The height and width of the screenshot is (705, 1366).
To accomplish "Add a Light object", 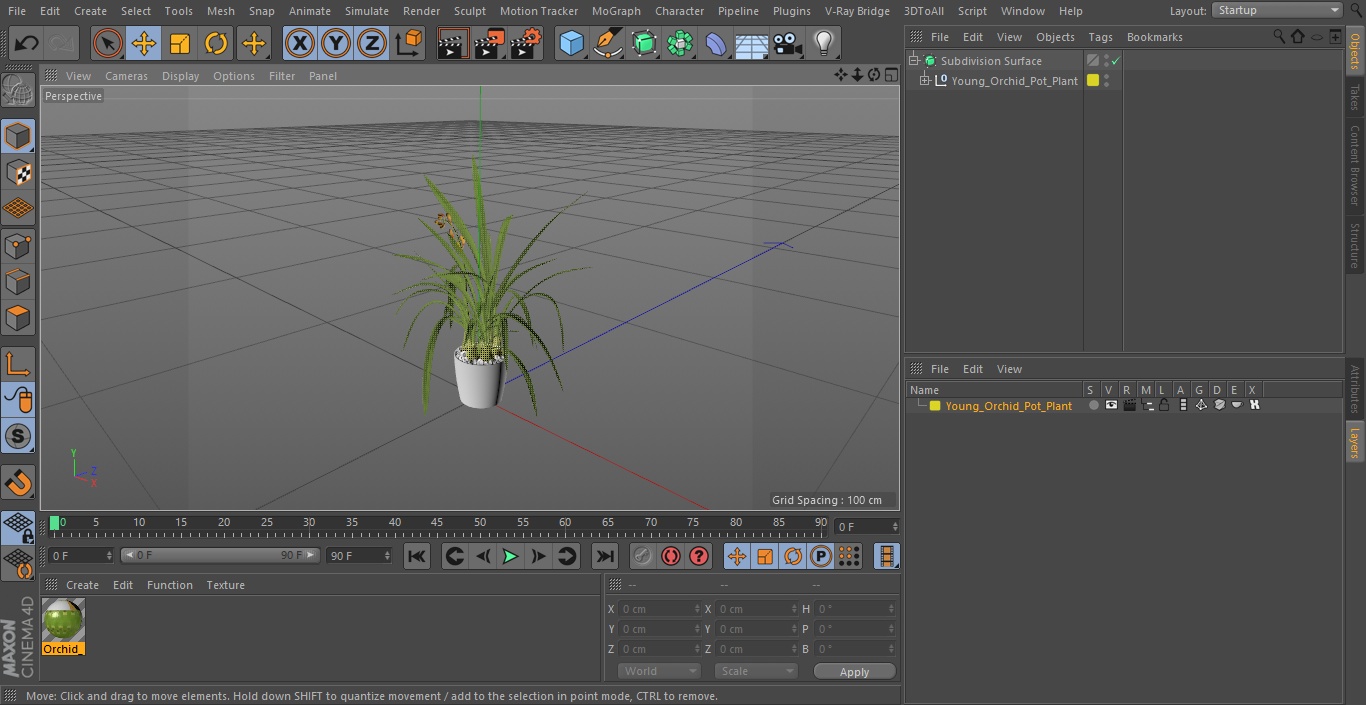I will [823, 43].
